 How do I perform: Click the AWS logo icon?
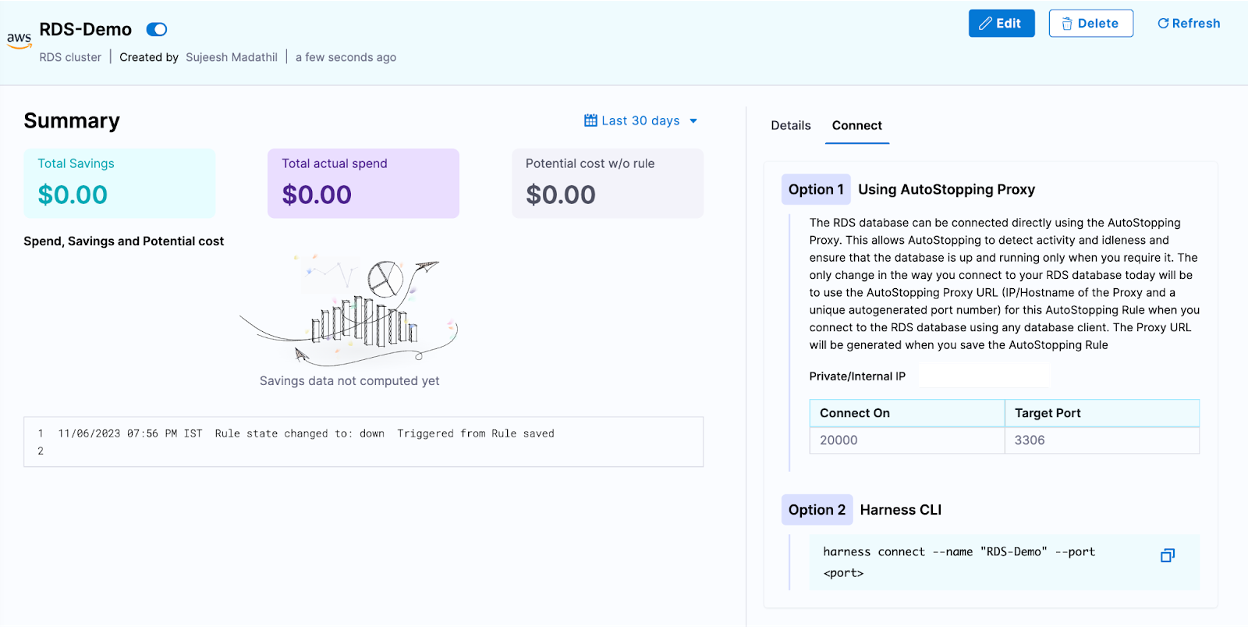[x=19, y=39]
